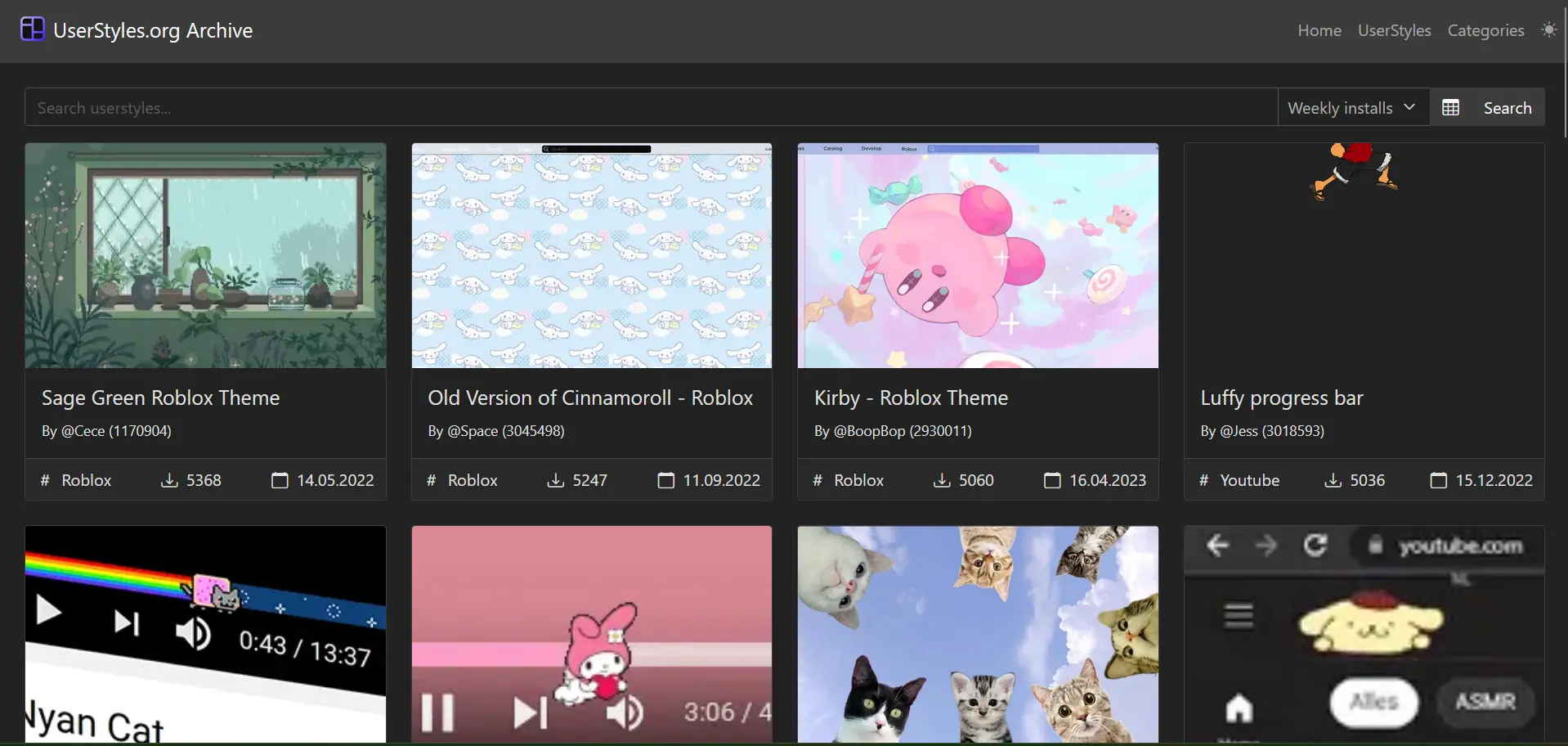Open the UserStyles nav link
This screenshot has height=746, width=1568.
[x=1395, y=30]
